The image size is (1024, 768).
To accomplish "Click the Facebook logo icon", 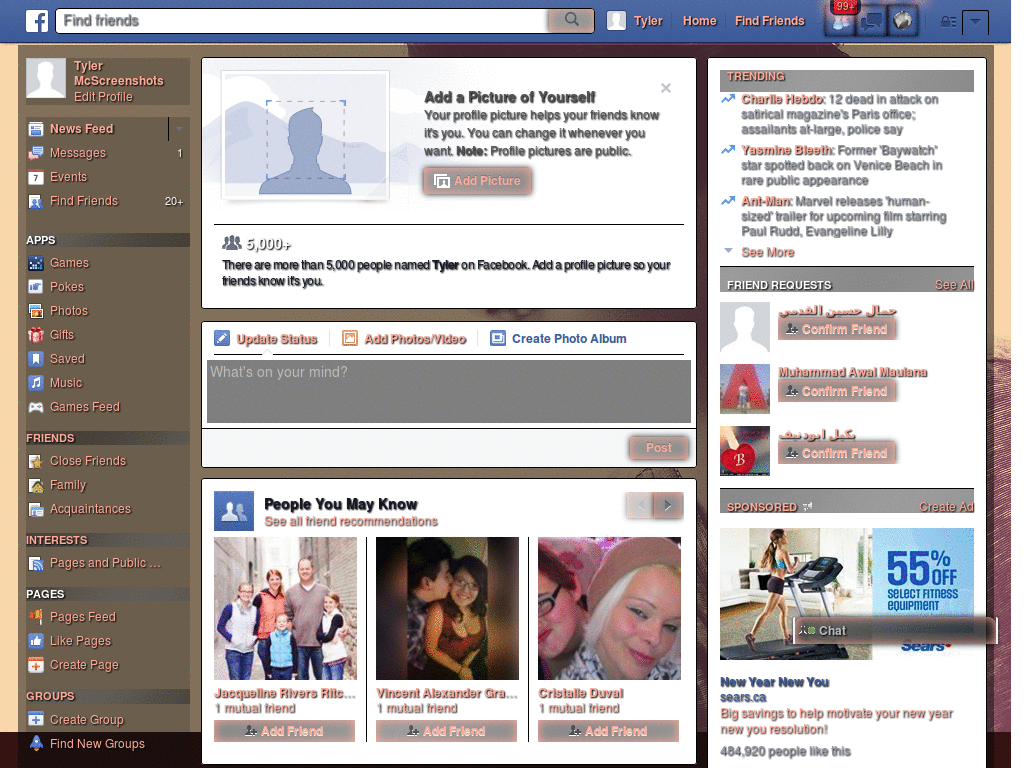I will click(37, 21).
